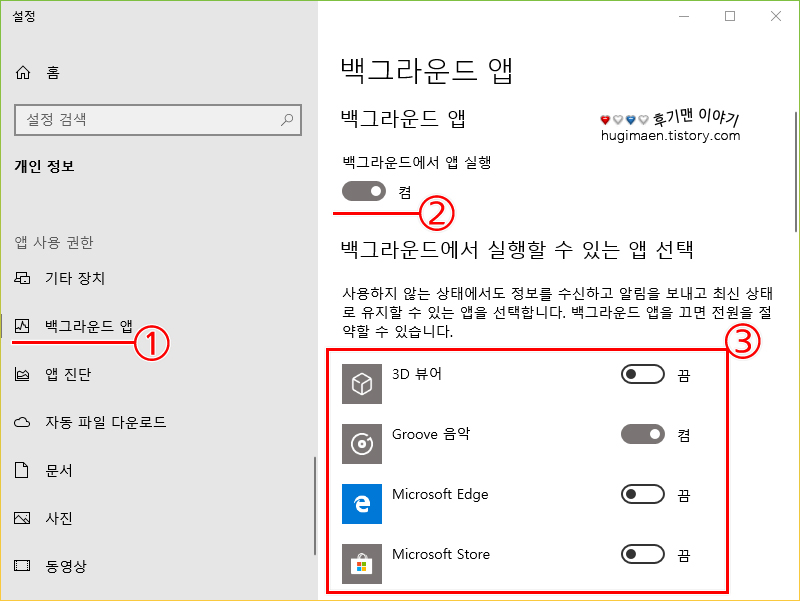This screenshot has width=800, height=601.
Task: Minimize the 설정 window
Action: pyautogui.click(x=684, y=16)
